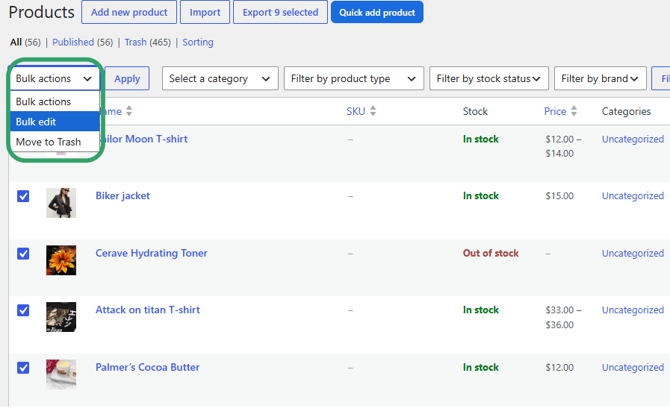Screen dimensions: 670x411
Task: Click the Products page heading
Action: (41, 12)
